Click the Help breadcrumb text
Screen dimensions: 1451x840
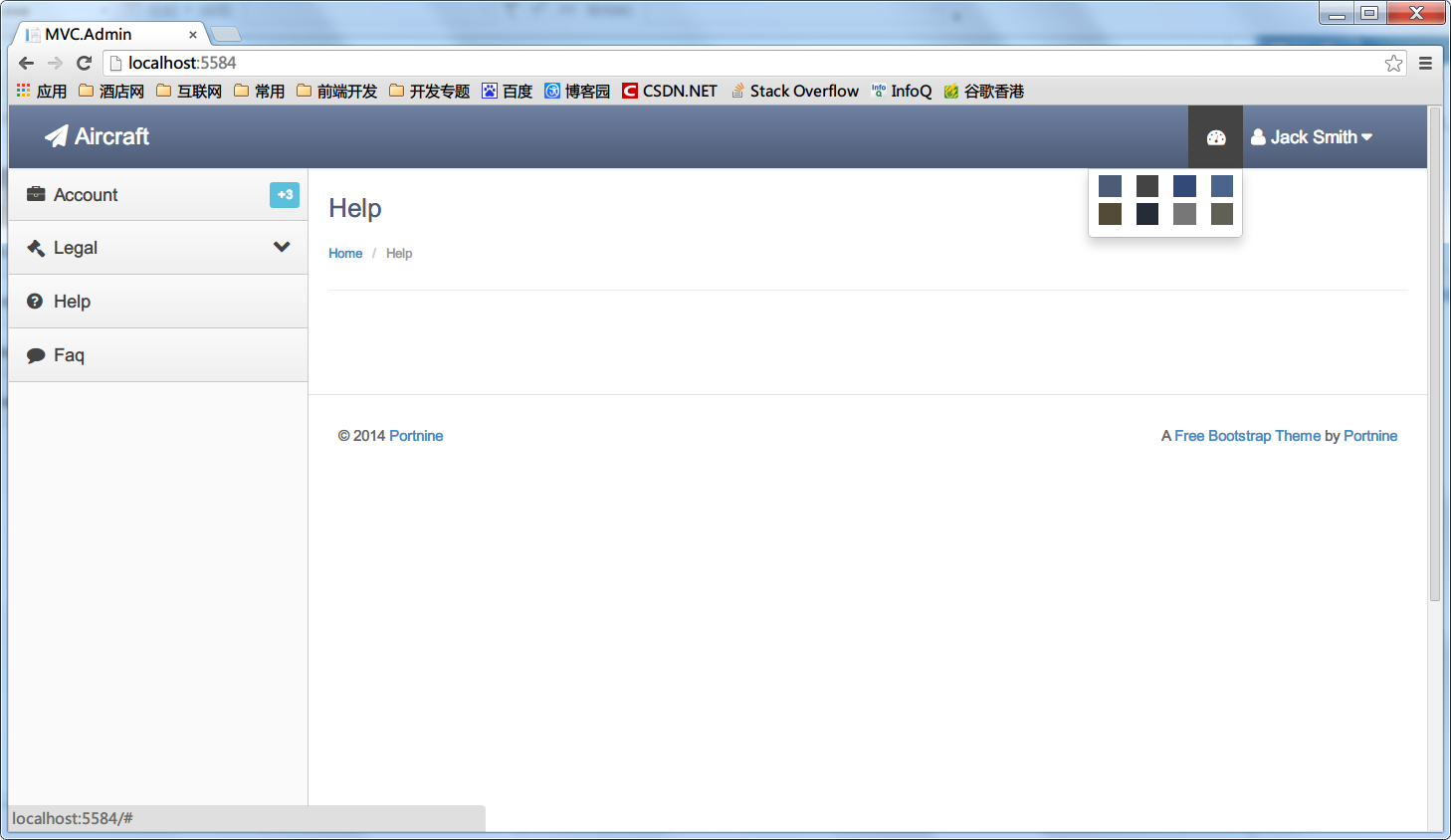[399, 254]
